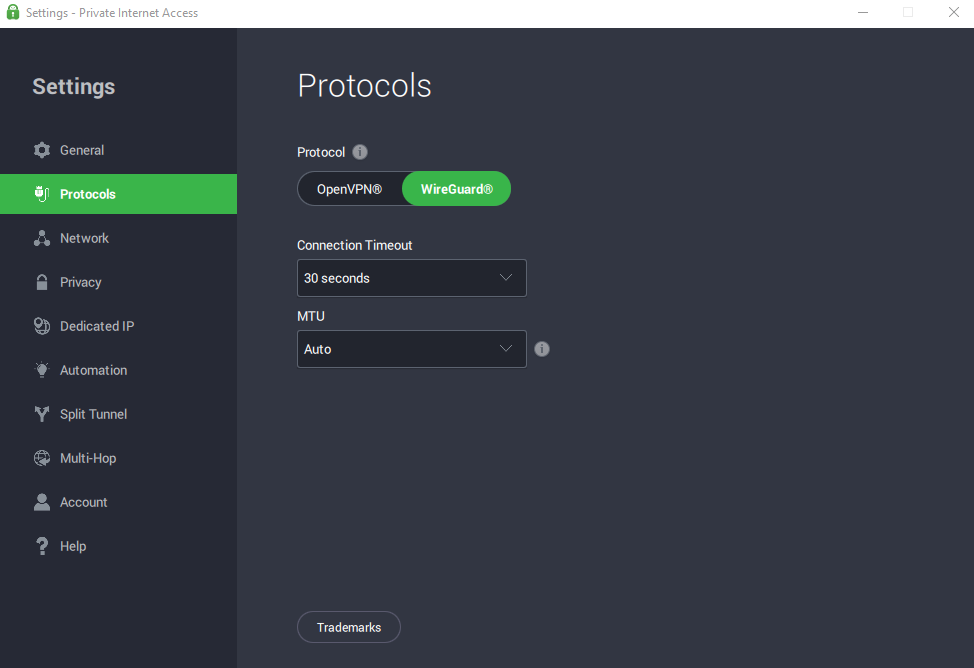Open Multi-Hop settings label
Viewport: 974px width, 668px height.
tap(88, 458)
